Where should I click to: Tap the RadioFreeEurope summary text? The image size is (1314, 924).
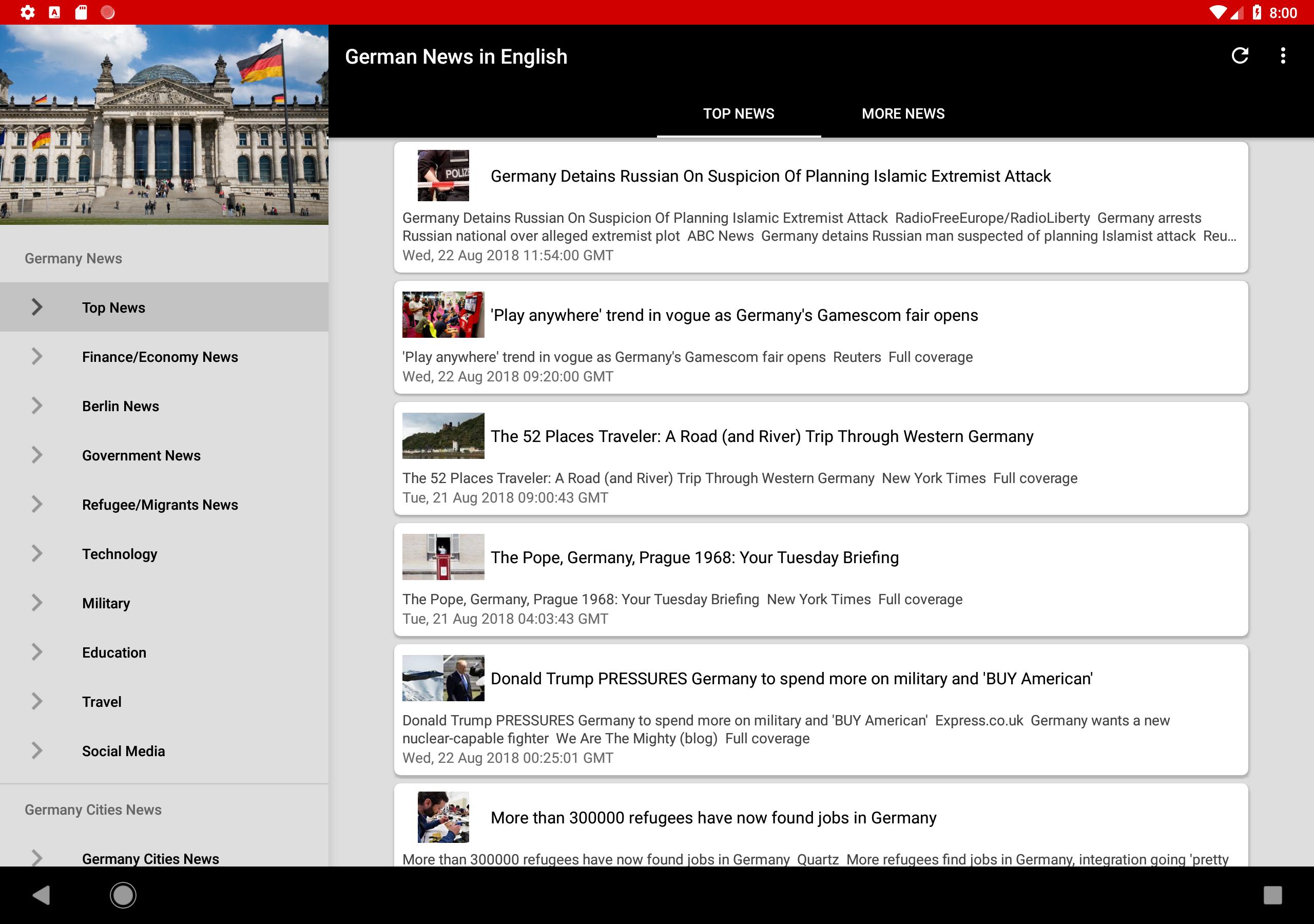[820, 227]
